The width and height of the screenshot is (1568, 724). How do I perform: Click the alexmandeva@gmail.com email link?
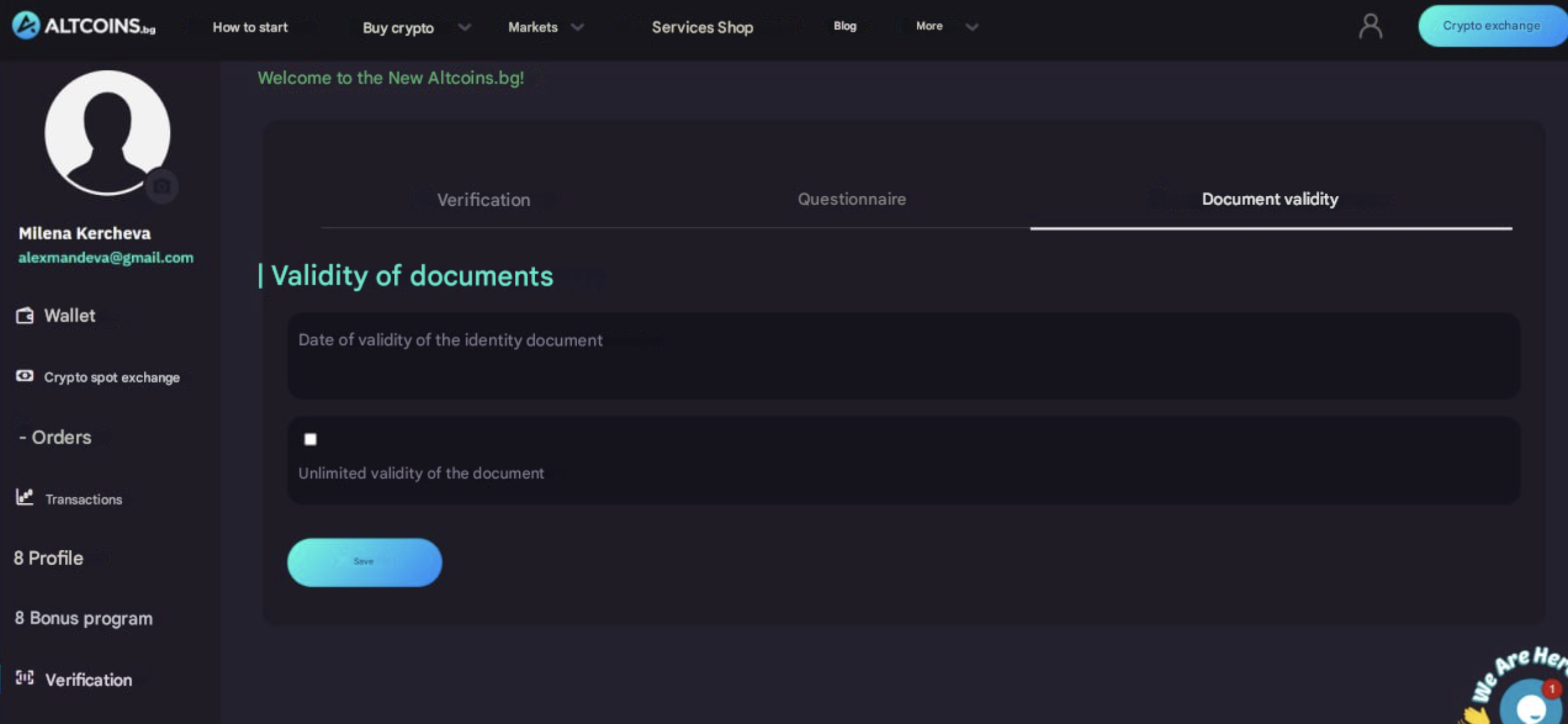[x=106, y=258]
